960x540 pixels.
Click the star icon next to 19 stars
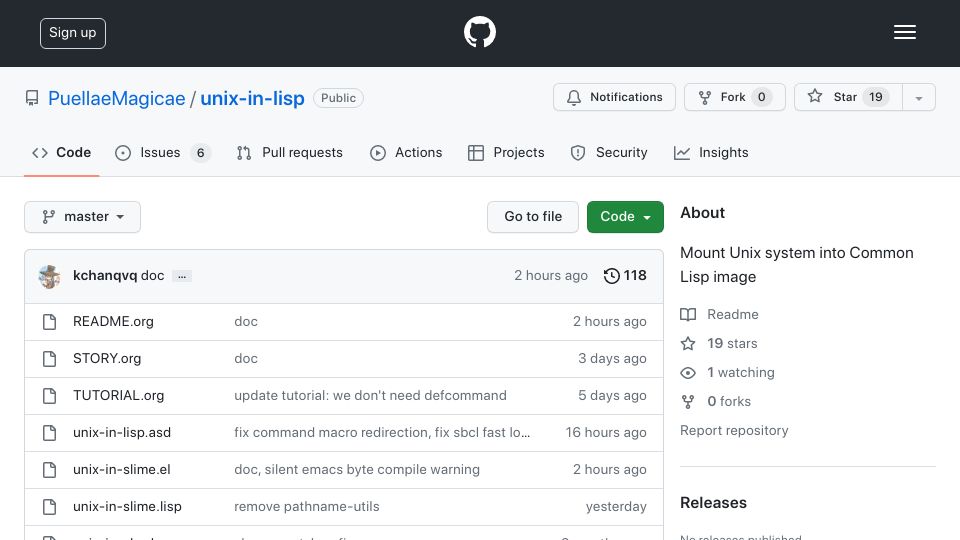(688, 343)
